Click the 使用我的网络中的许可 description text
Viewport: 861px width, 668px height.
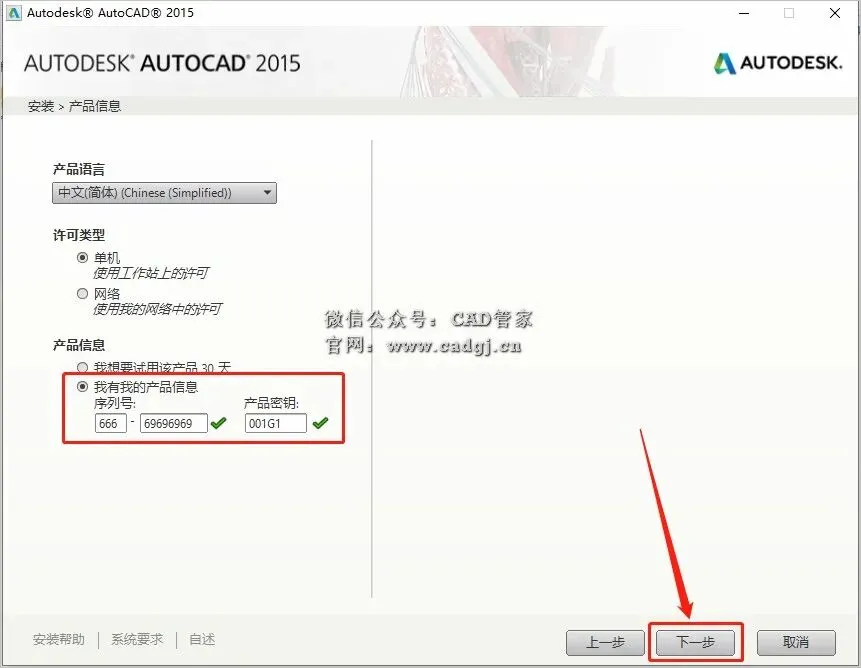coord(157,309)
